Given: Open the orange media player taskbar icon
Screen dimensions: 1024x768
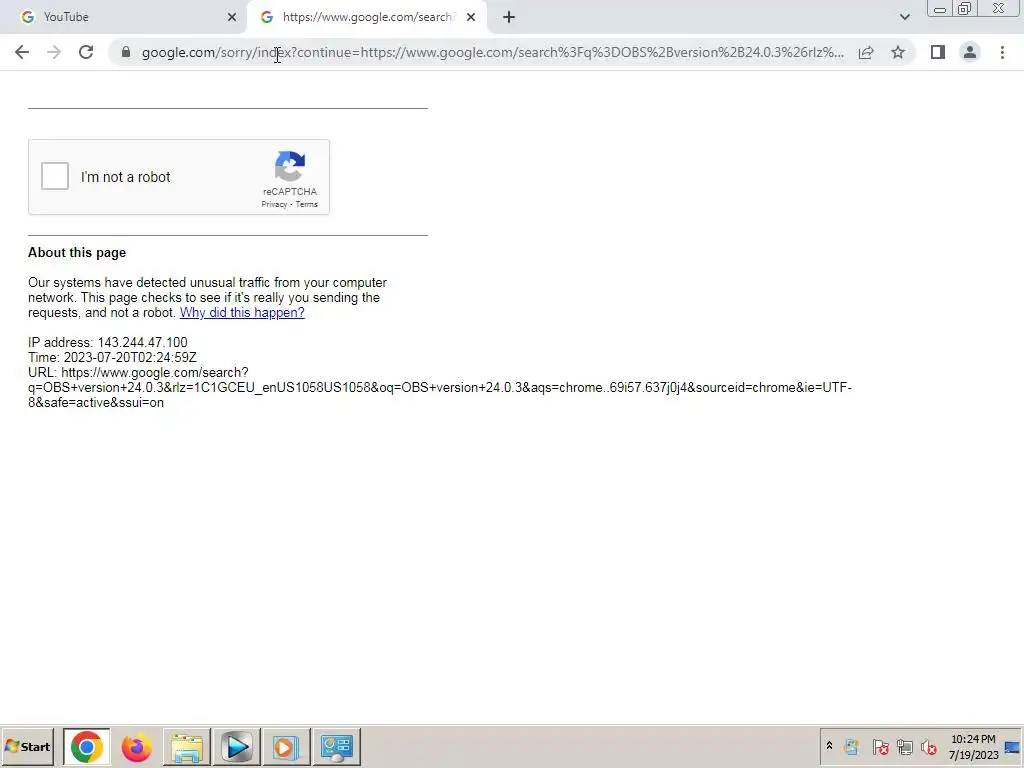Looking at the screenshot, I should (x=285, y=746).
